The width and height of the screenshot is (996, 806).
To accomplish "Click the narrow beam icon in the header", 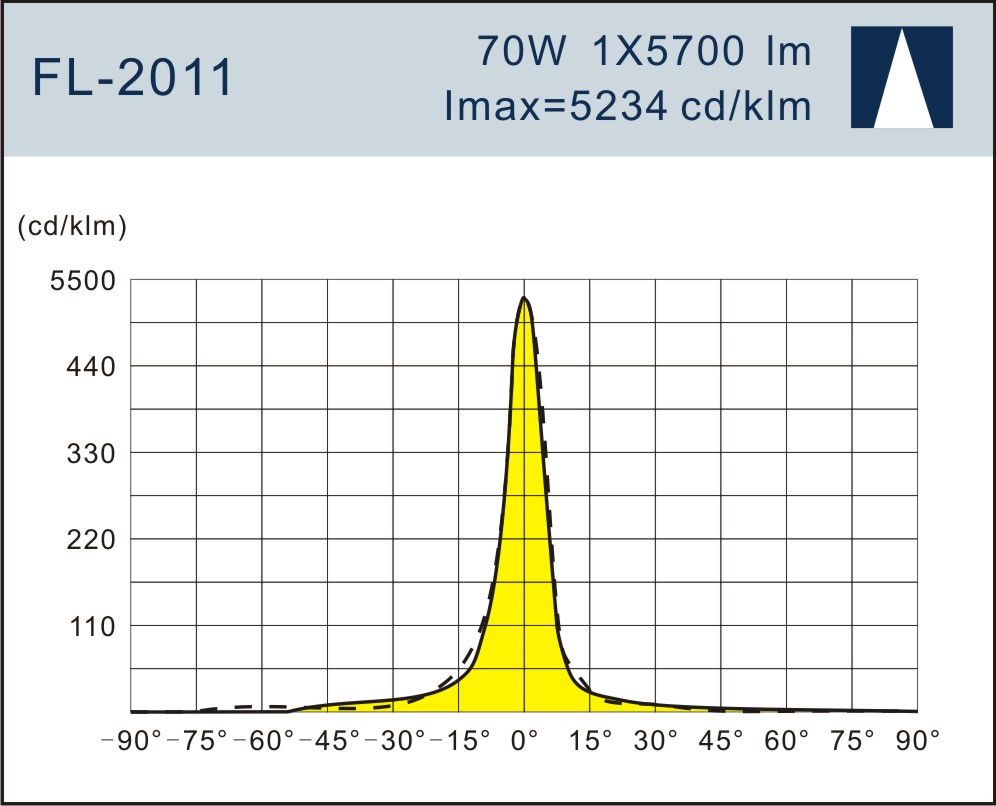I will pos(901,78).
